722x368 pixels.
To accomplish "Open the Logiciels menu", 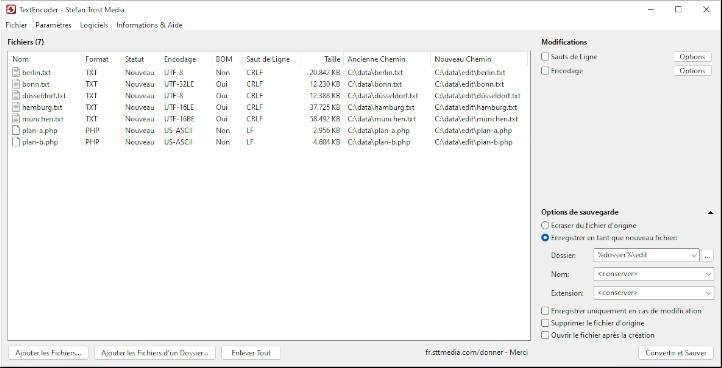I will 94,25.
